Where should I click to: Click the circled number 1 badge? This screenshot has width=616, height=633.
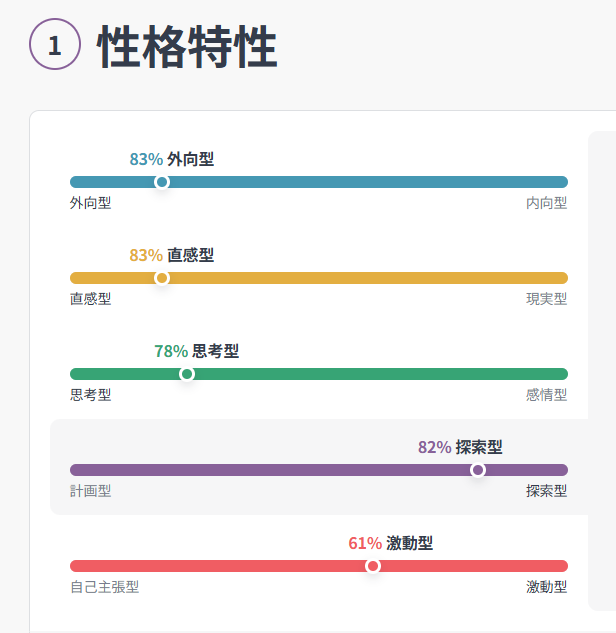pos(54,45)
